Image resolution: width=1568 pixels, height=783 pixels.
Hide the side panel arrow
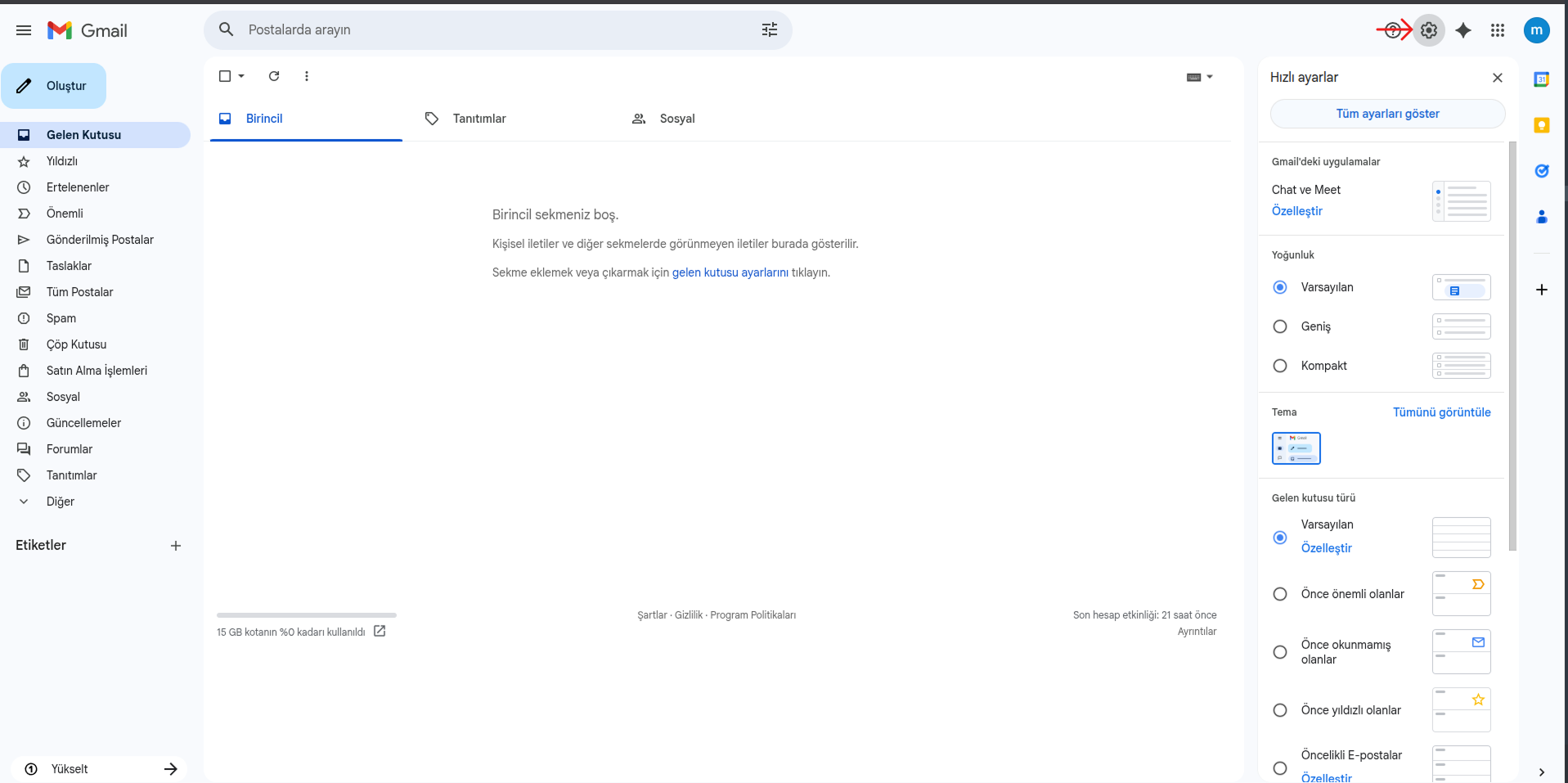tap(1542, 772)
